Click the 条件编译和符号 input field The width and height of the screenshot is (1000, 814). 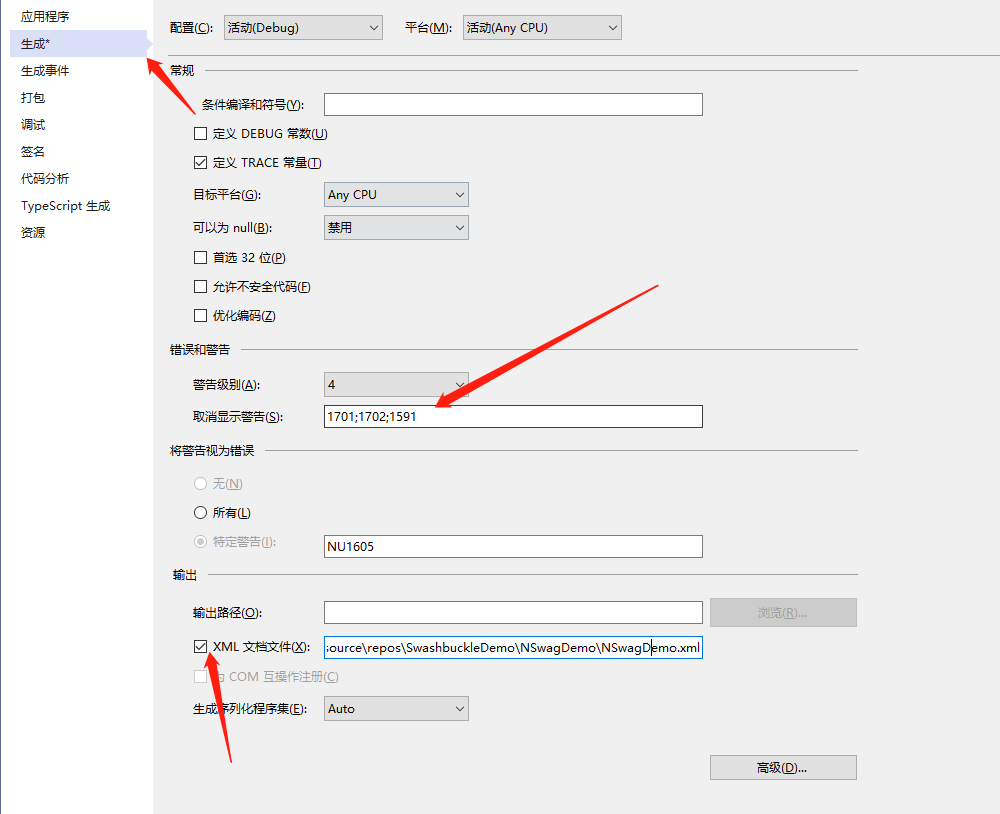point(513,105)
